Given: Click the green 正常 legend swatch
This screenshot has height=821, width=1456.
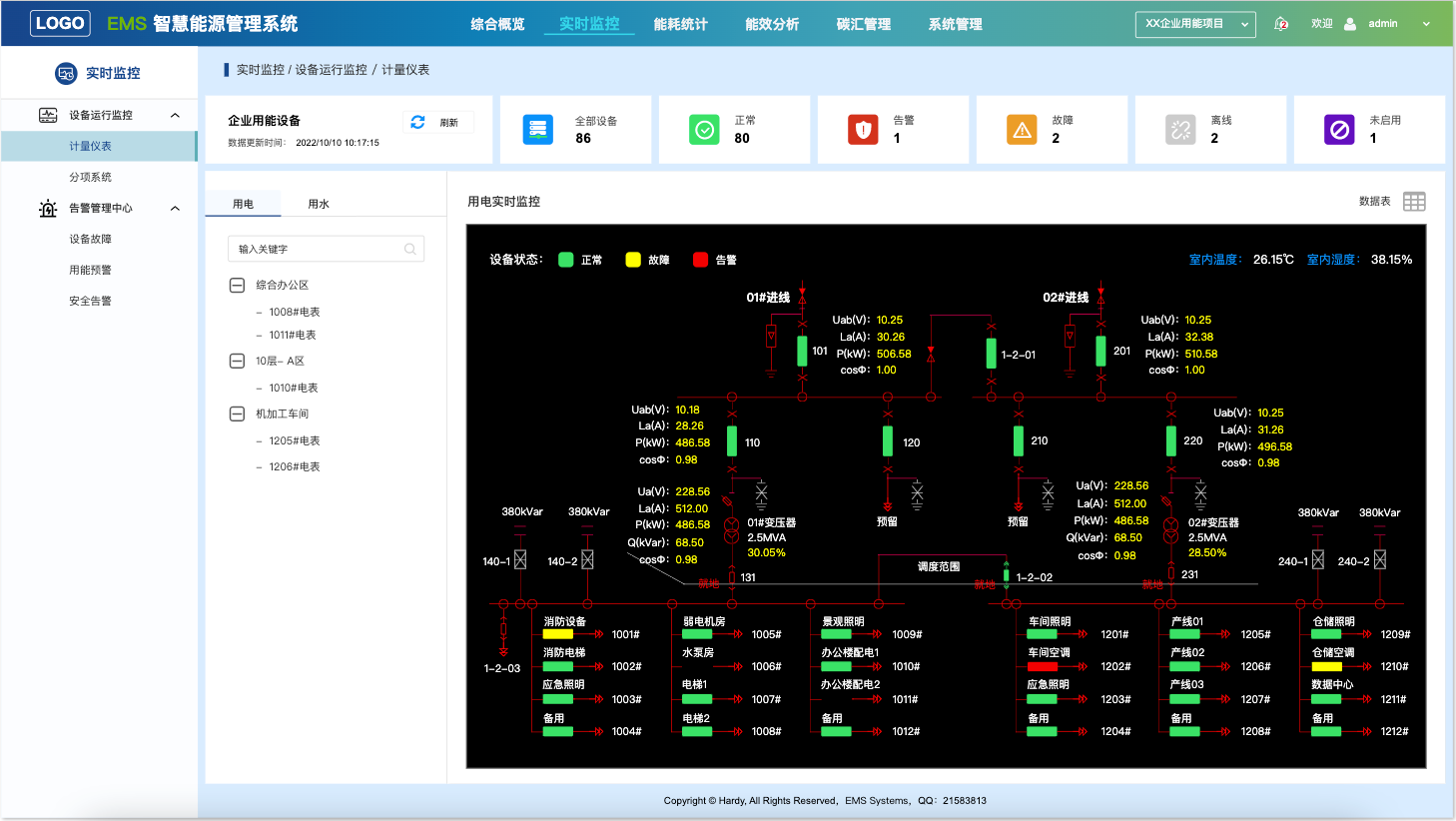Looking at the screenshot, I should click(565, 260).
